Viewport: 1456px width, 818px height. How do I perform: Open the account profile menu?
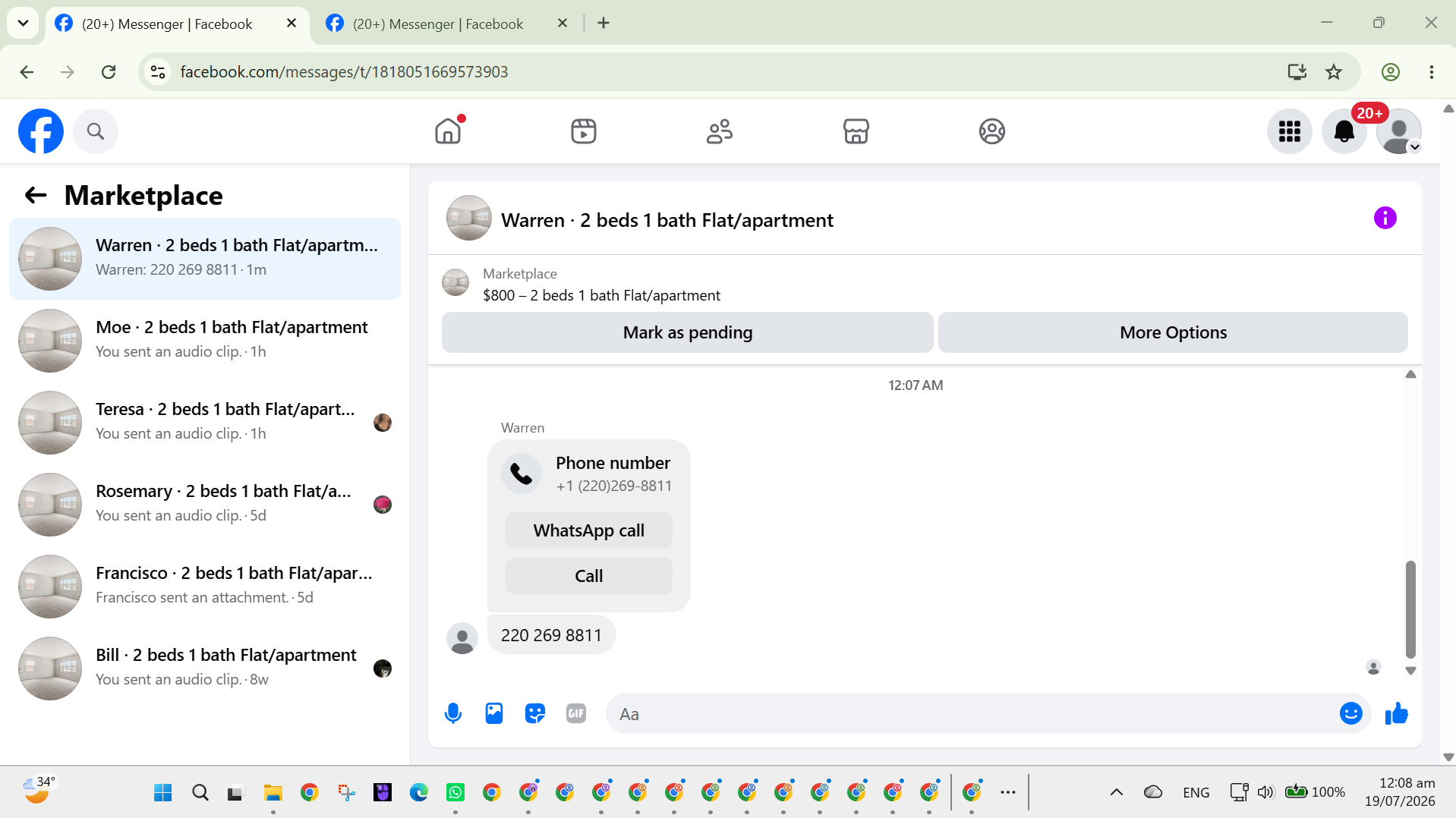[1398, 131]
